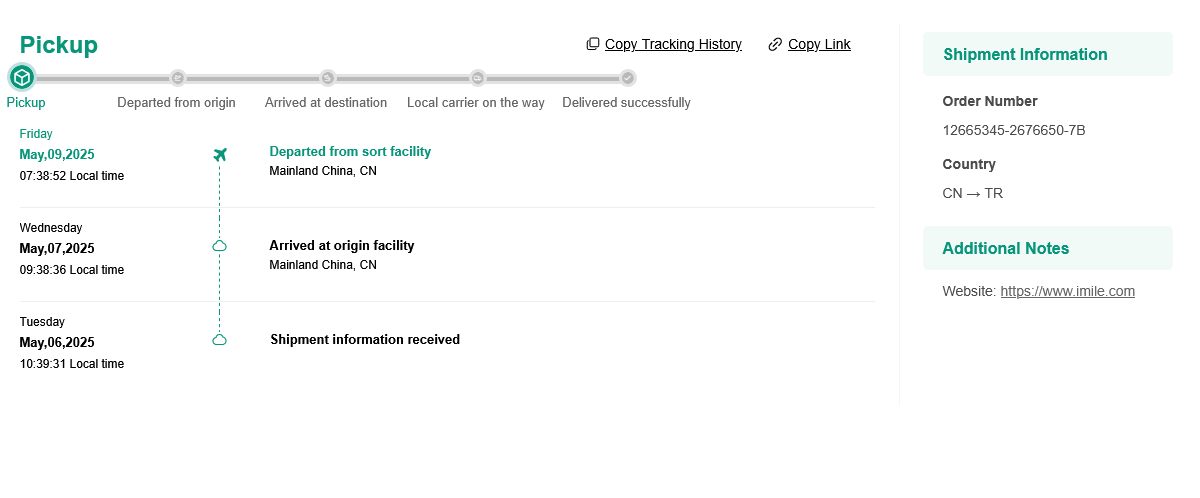This screenshot has width=1200, height=498.
Task: Click the Pickup stage box icon
Action: tap(22, 77)
